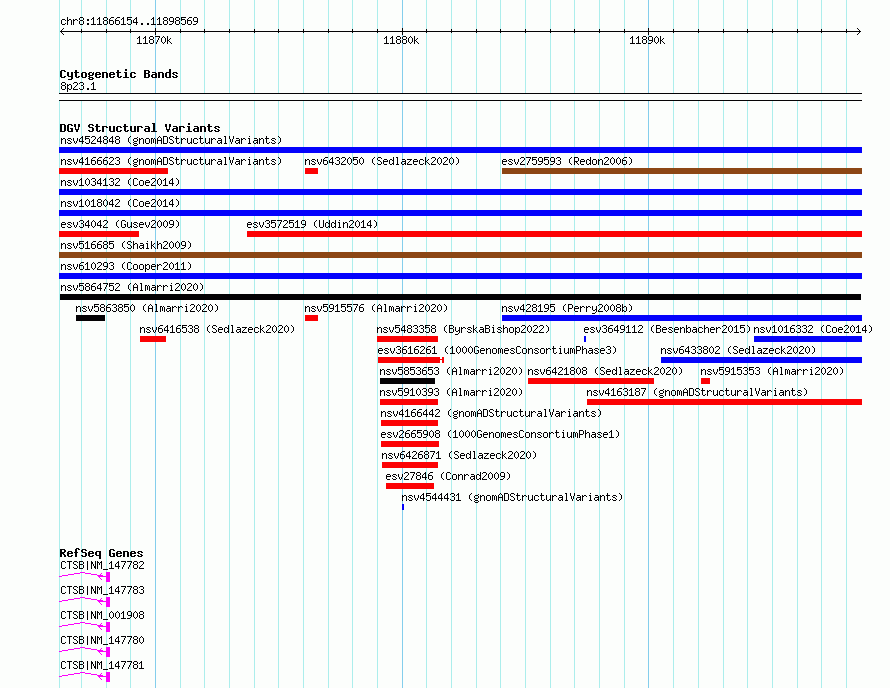
Task: Click the 11880k ruler position label
Action: click(401, 40)
